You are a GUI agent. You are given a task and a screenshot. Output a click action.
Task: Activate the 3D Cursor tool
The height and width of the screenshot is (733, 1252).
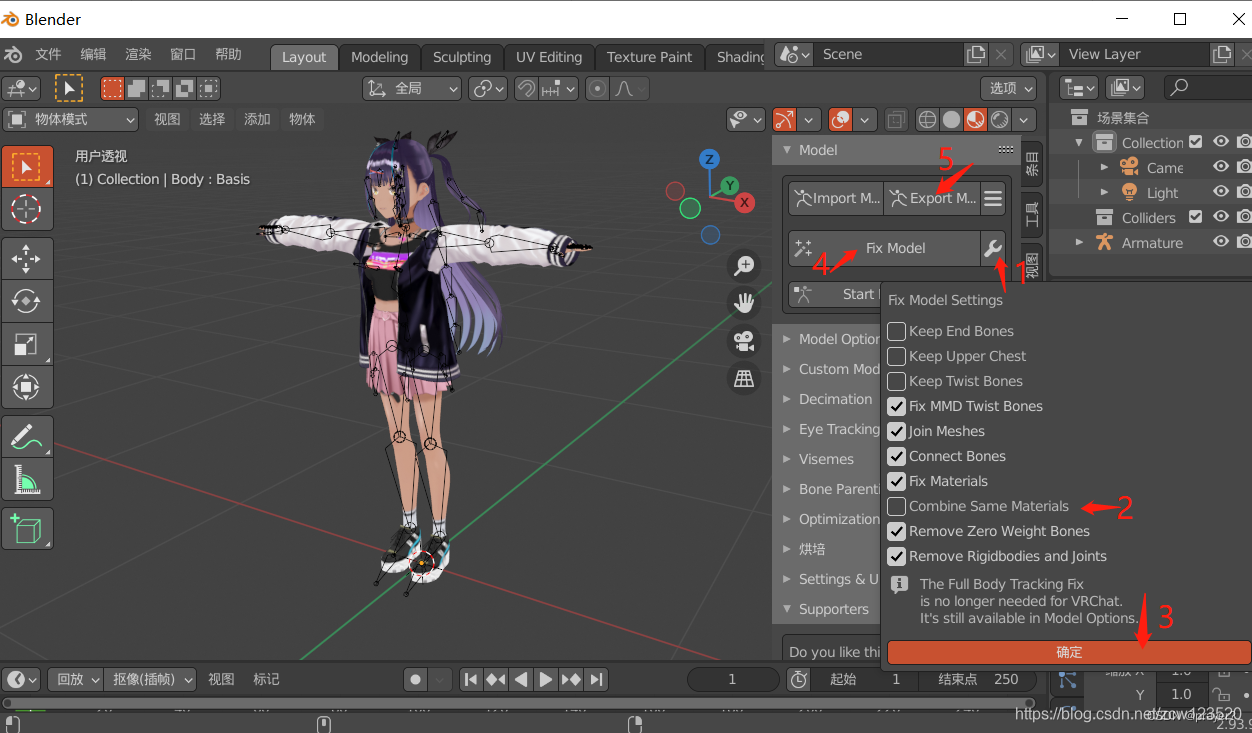click(26, 209)
